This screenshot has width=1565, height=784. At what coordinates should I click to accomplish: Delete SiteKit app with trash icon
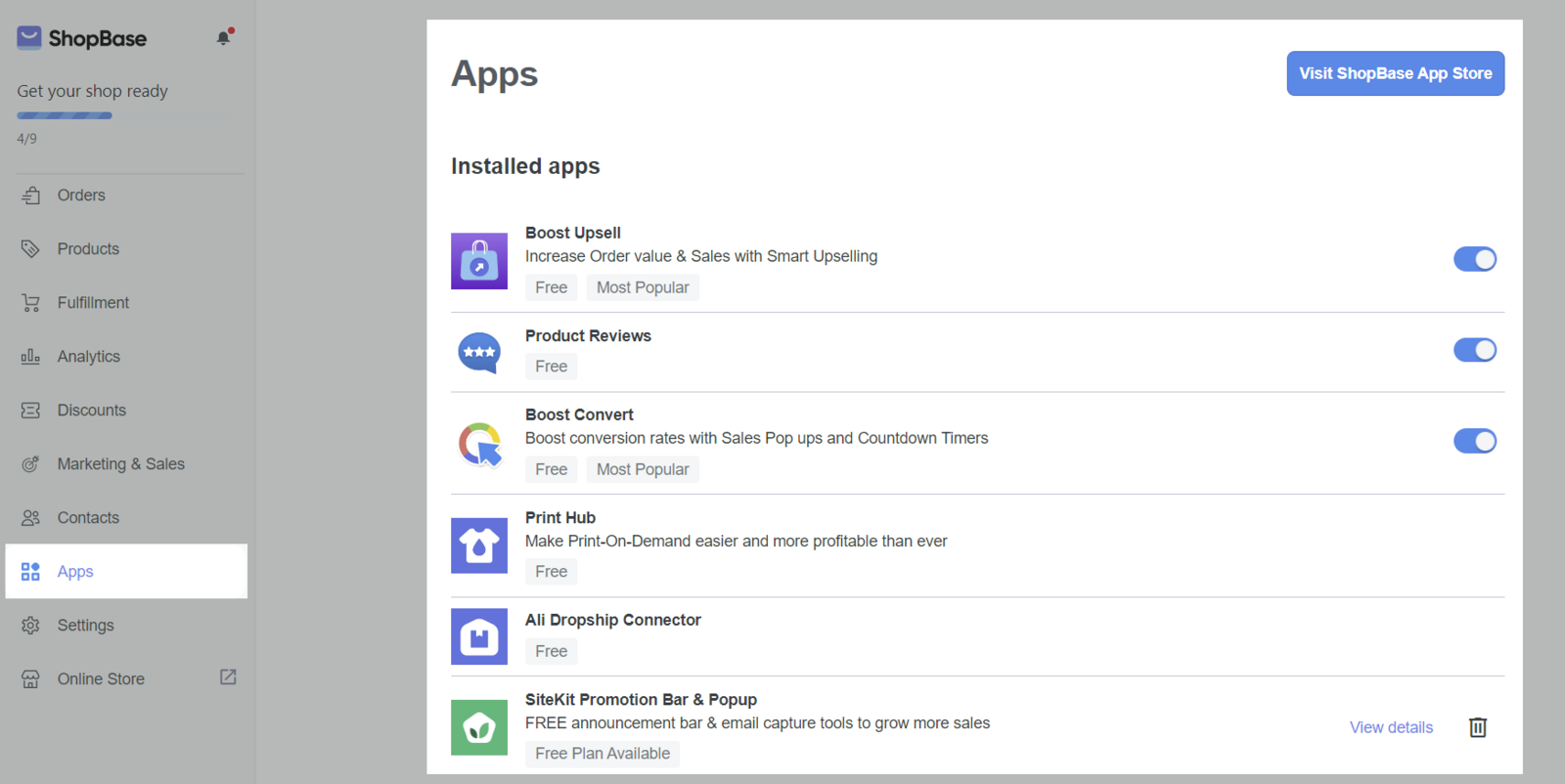1477,727
